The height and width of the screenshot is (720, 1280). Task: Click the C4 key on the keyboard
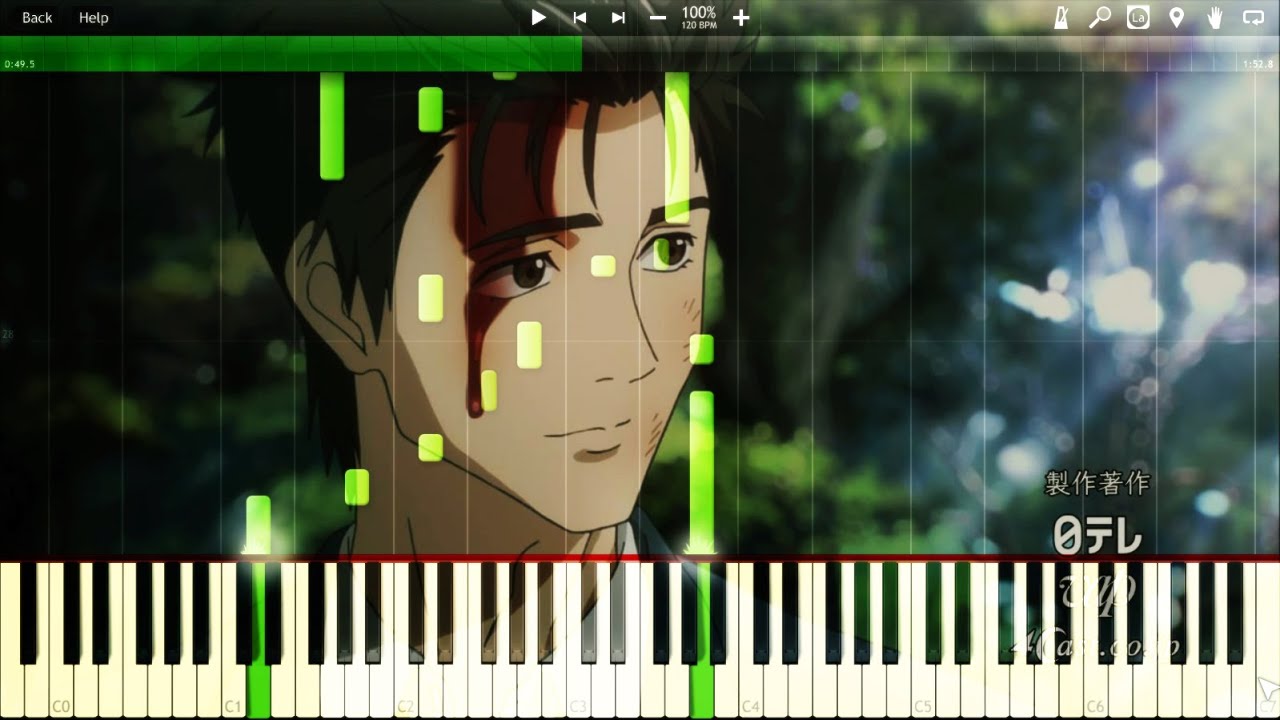751,692
